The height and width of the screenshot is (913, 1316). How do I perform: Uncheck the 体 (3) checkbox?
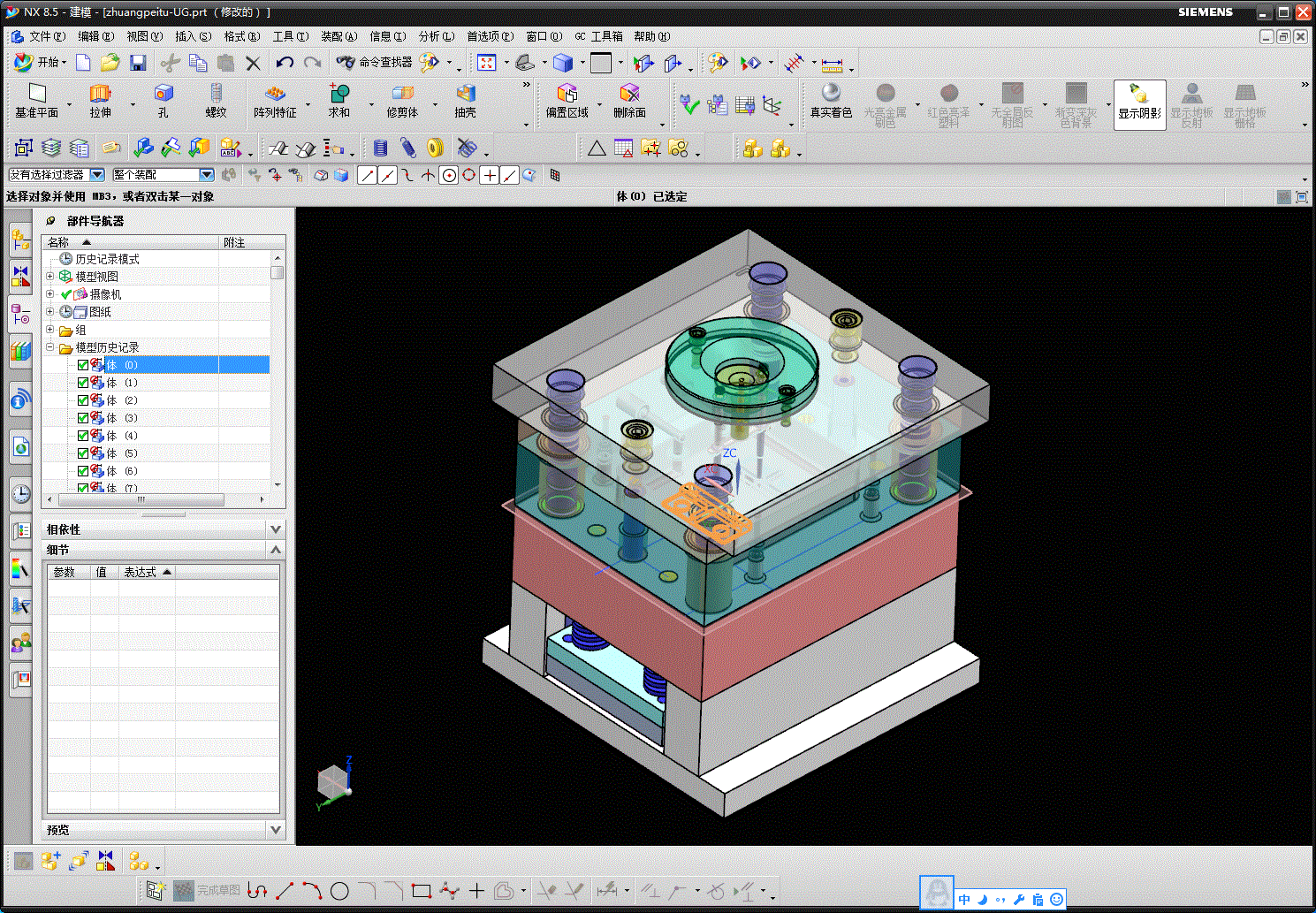click(x=83, y=418)
